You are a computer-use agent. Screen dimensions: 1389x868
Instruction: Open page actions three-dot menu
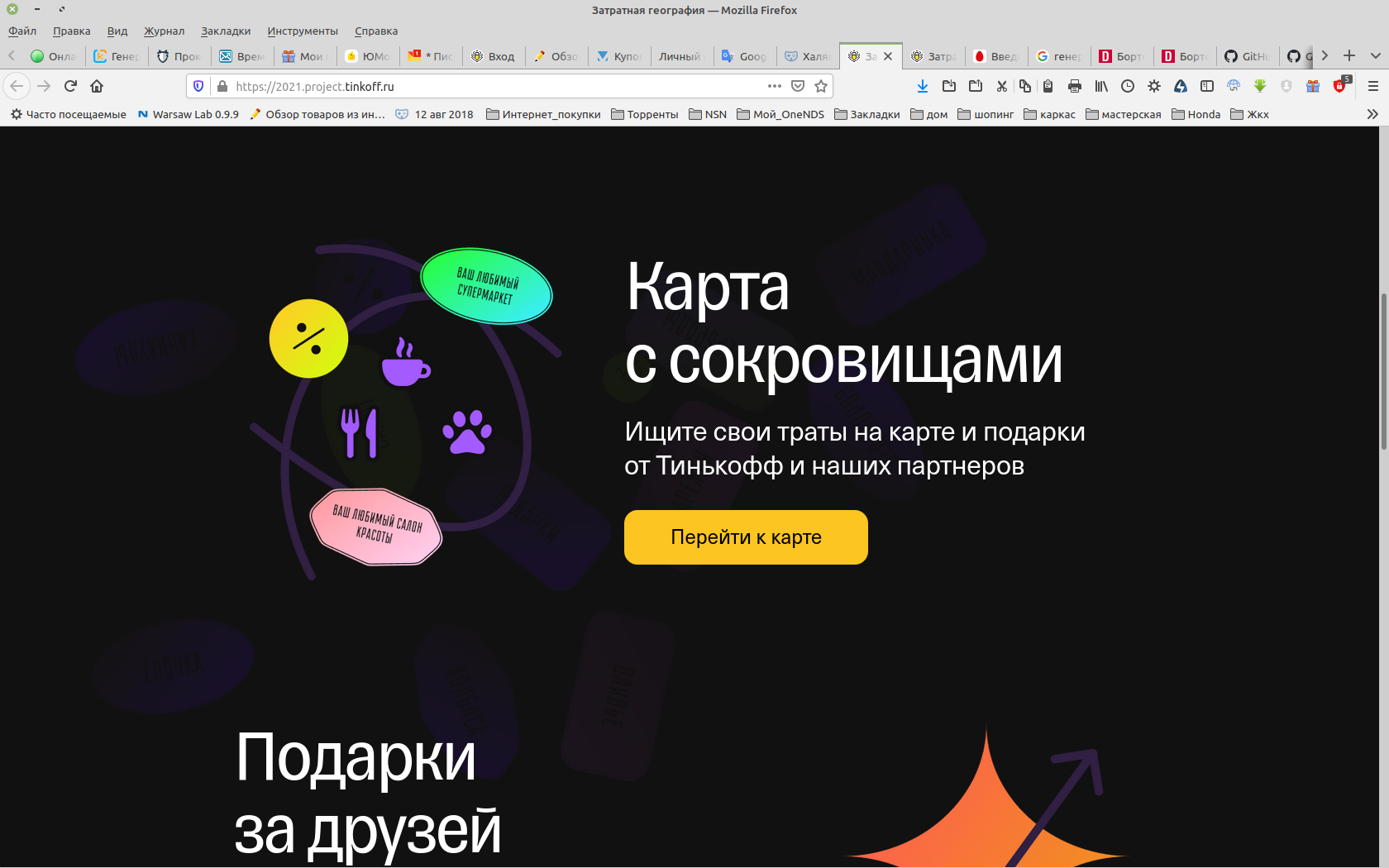(x=775, y=86)
